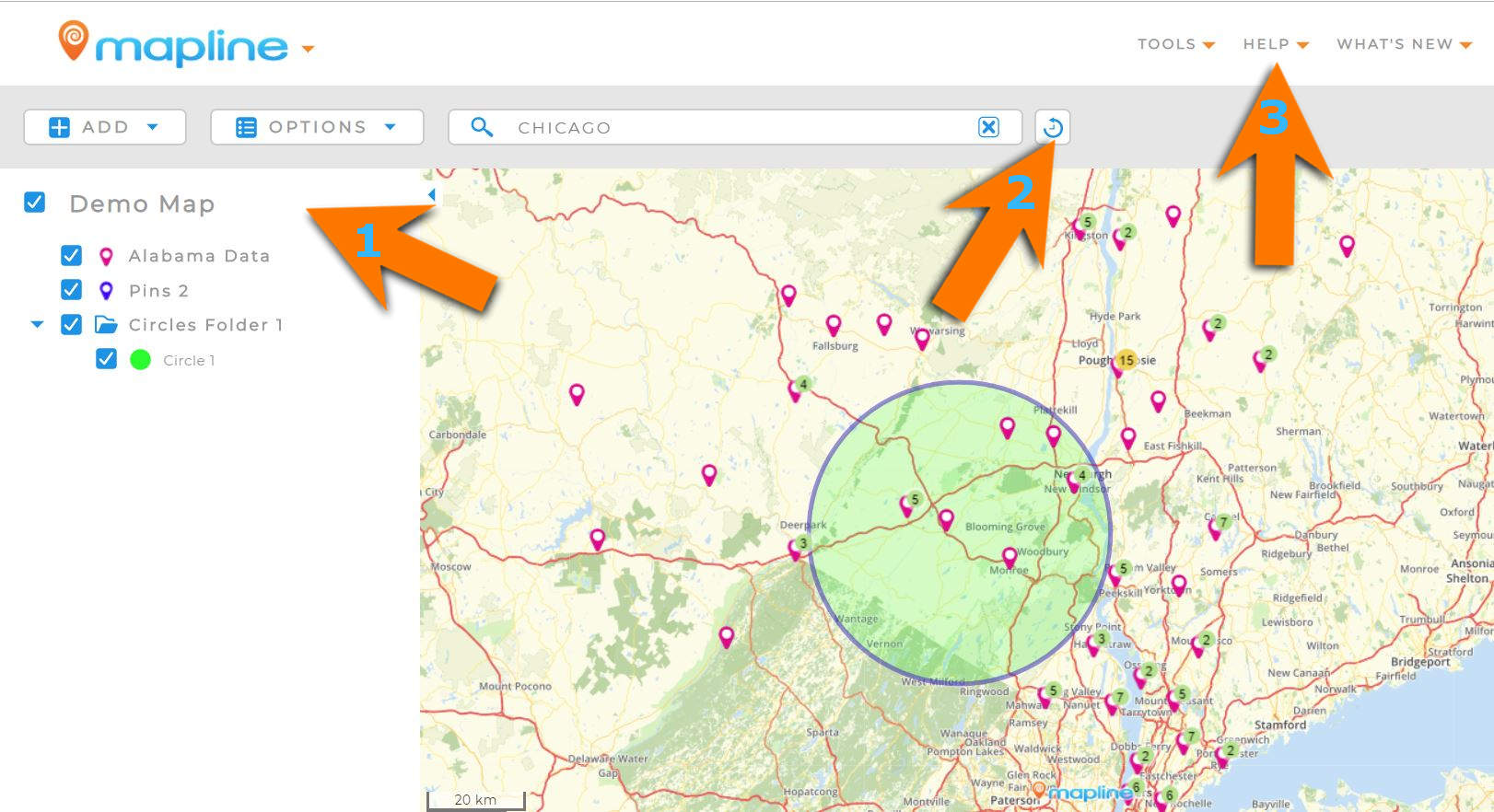Click the search magnifier icon

coord(482,127)
